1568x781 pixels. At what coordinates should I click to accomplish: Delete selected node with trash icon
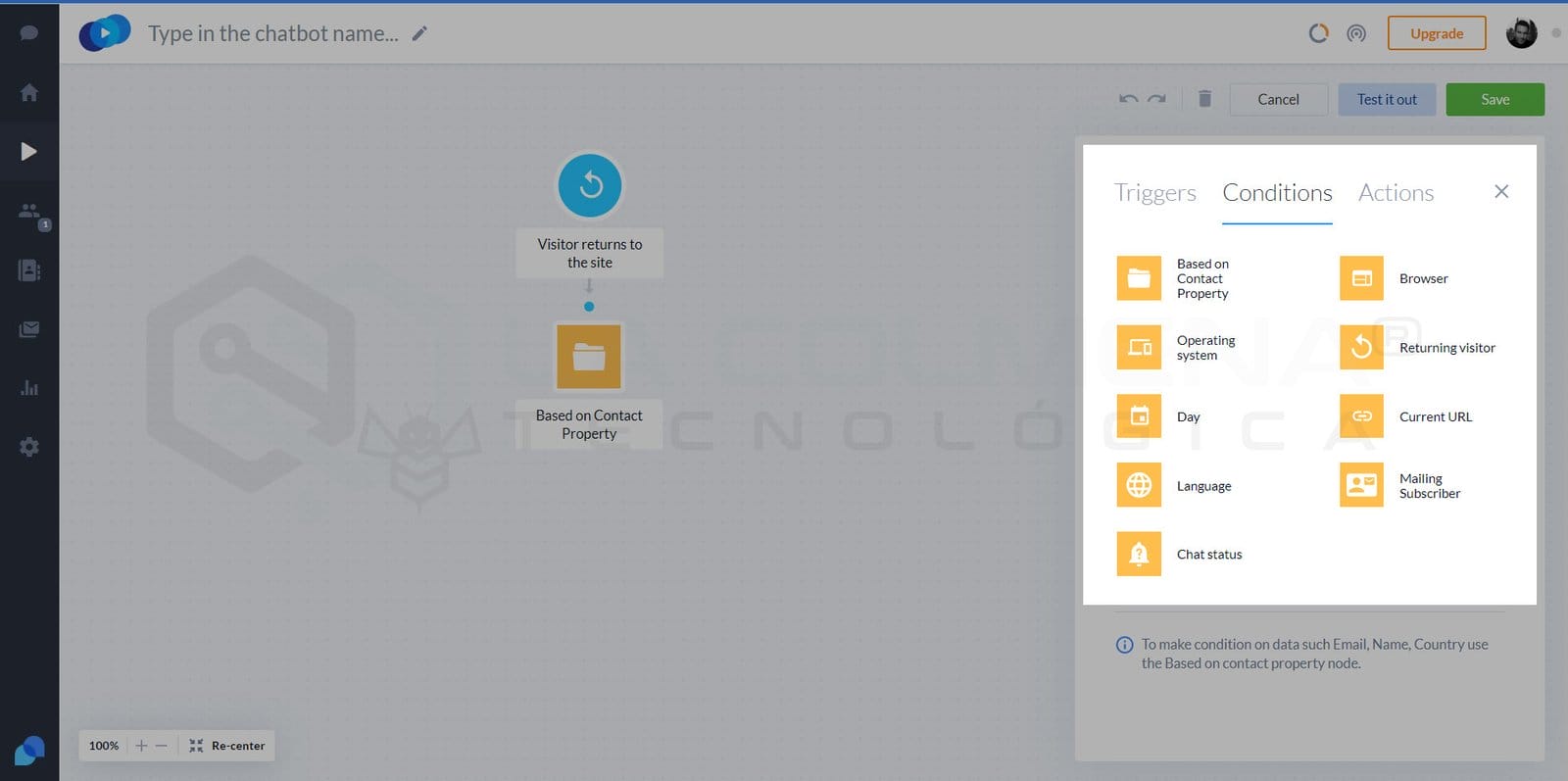tap(1204, 98)
